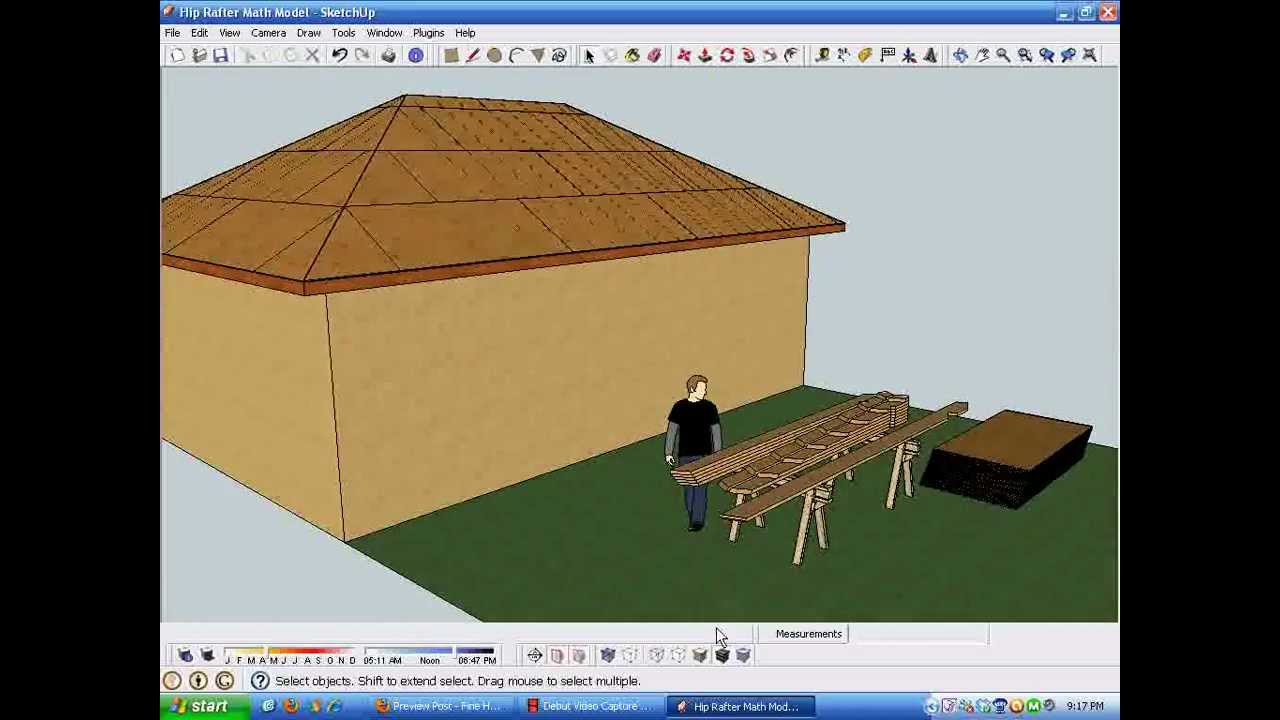1280x720 pixels.
Task: Select the Dimension tool
Action: point(843,56)
